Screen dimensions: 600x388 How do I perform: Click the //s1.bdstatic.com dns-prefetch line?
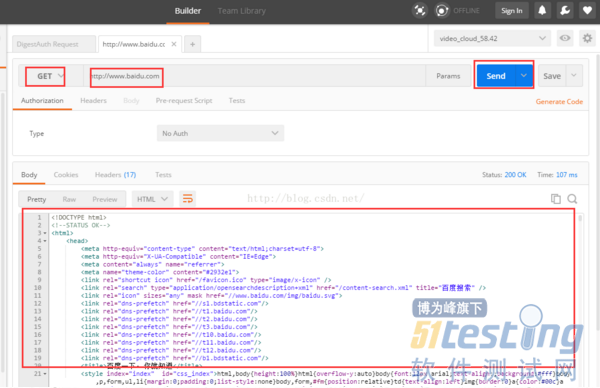click(174, 303)
